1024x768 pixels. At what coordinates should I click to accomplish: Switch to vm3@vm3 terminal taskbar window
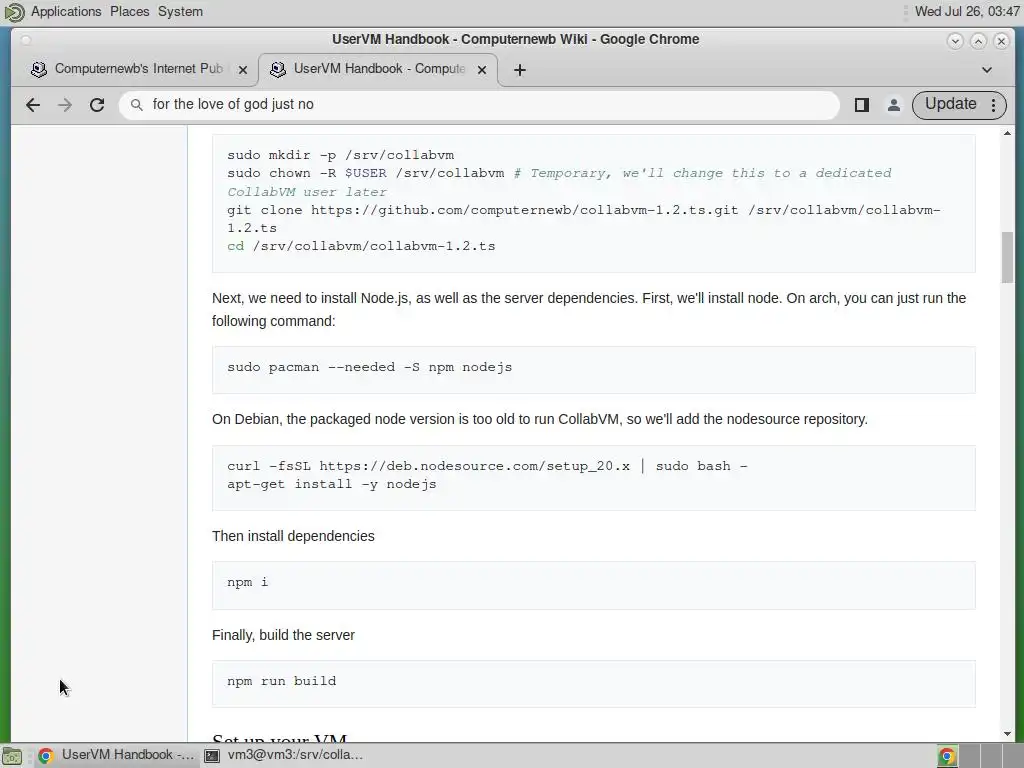tap(285, 755)
